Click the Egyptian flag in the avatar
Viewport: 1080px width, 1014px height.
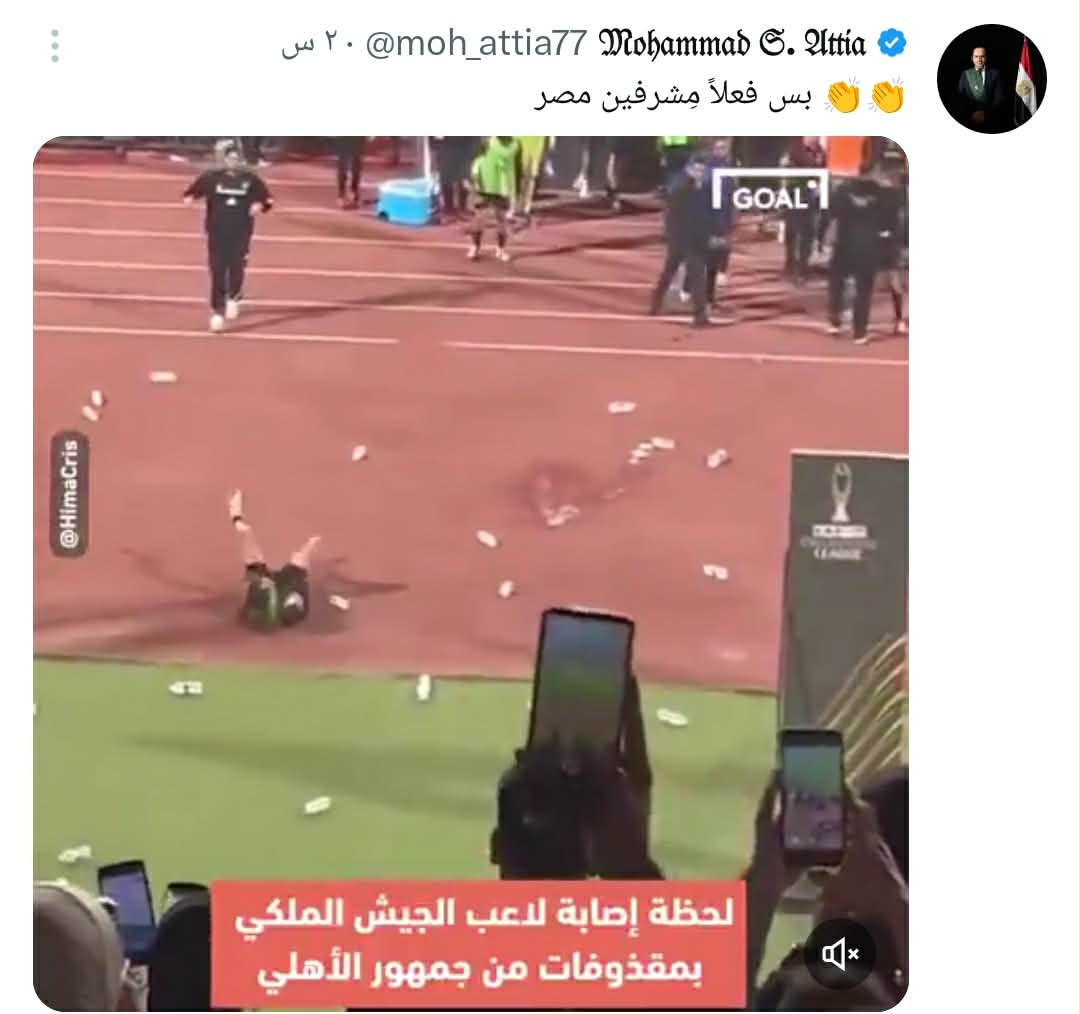point(1025,82)
